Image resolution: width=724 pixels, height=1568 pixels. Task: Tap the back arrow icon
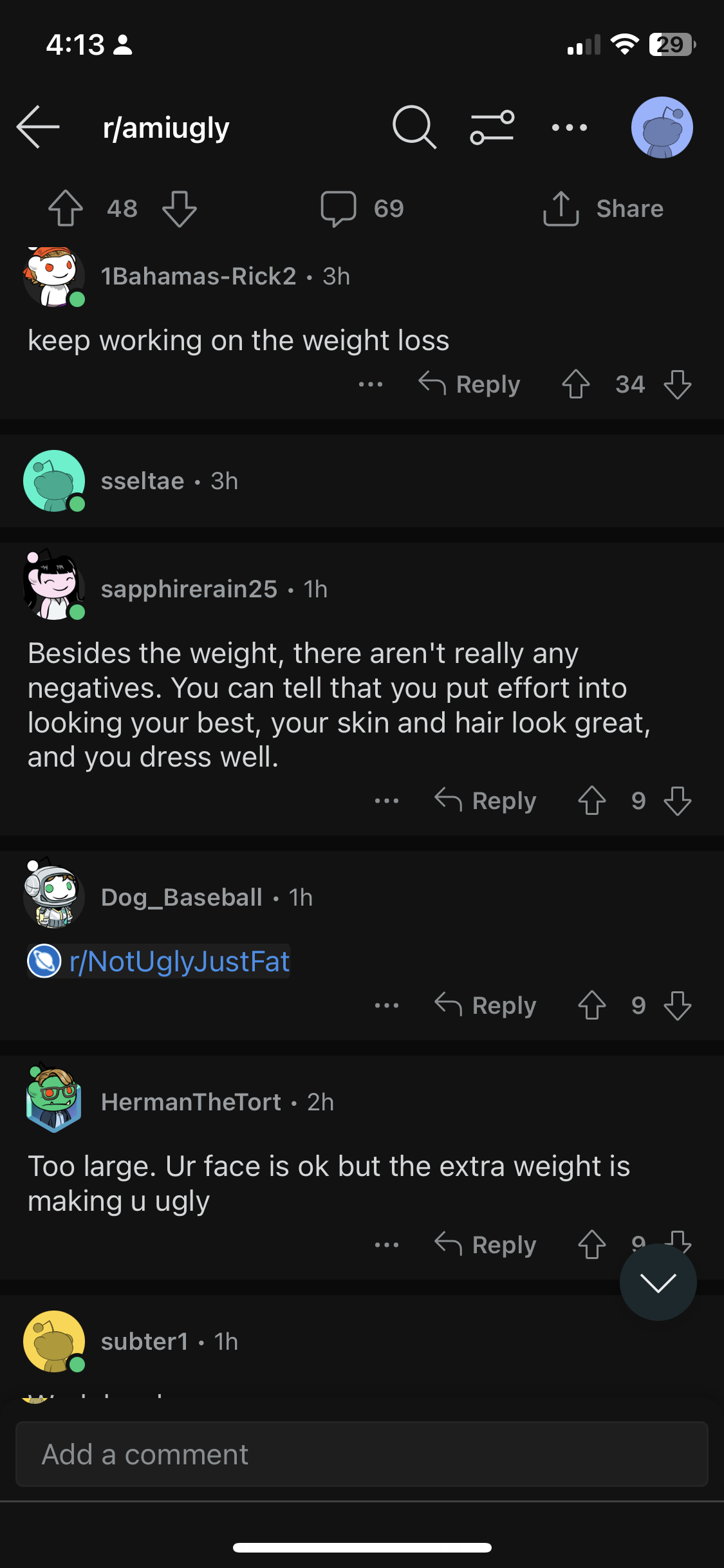39,127
